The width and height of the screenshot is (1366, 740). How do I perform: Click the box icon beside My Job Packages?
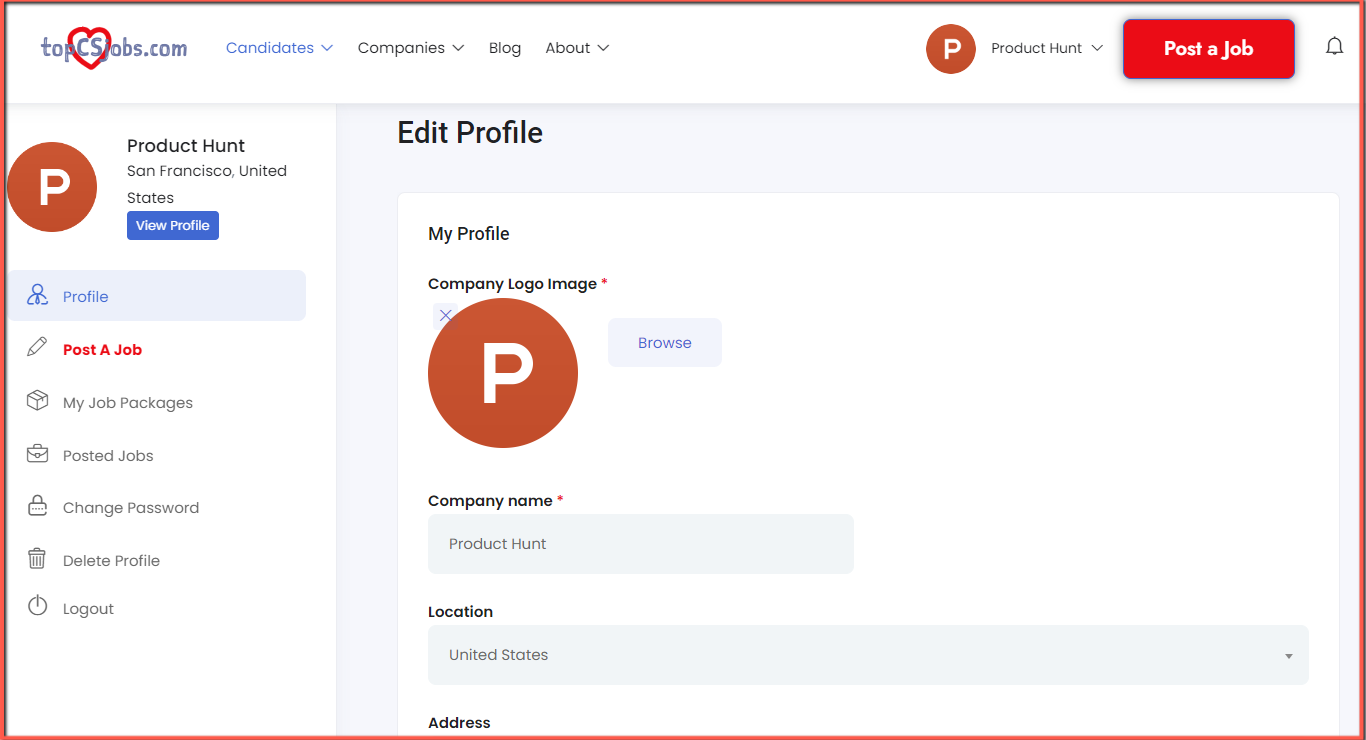pyautogui.click(x=37, y=401)
